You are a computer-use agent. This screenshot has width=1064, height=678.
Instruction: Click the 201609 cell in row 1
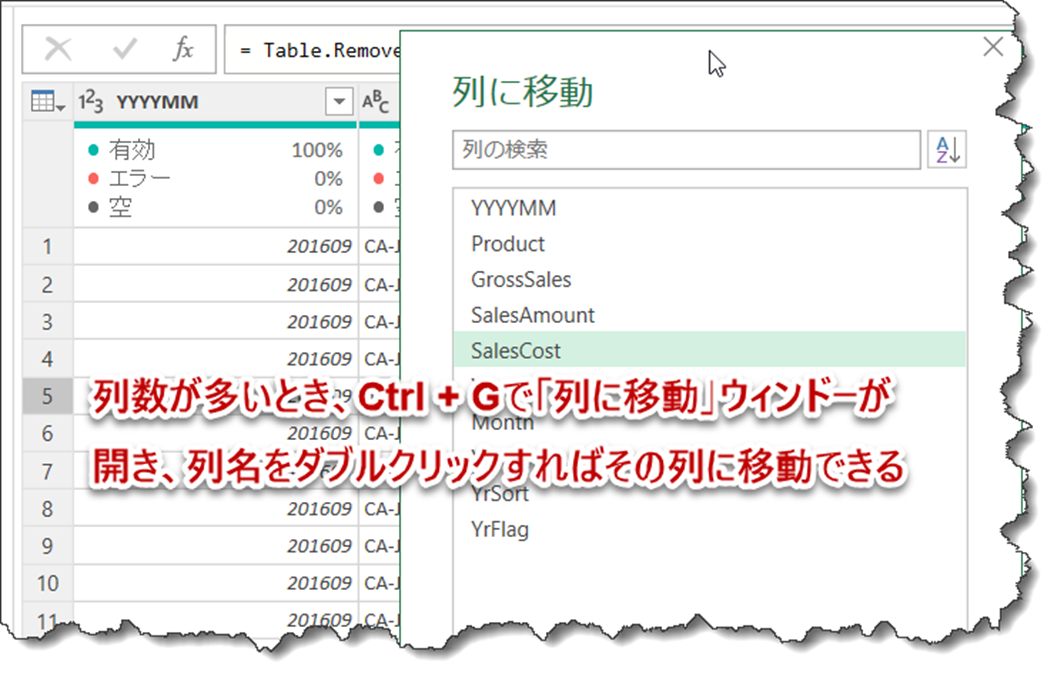[216, 246]
